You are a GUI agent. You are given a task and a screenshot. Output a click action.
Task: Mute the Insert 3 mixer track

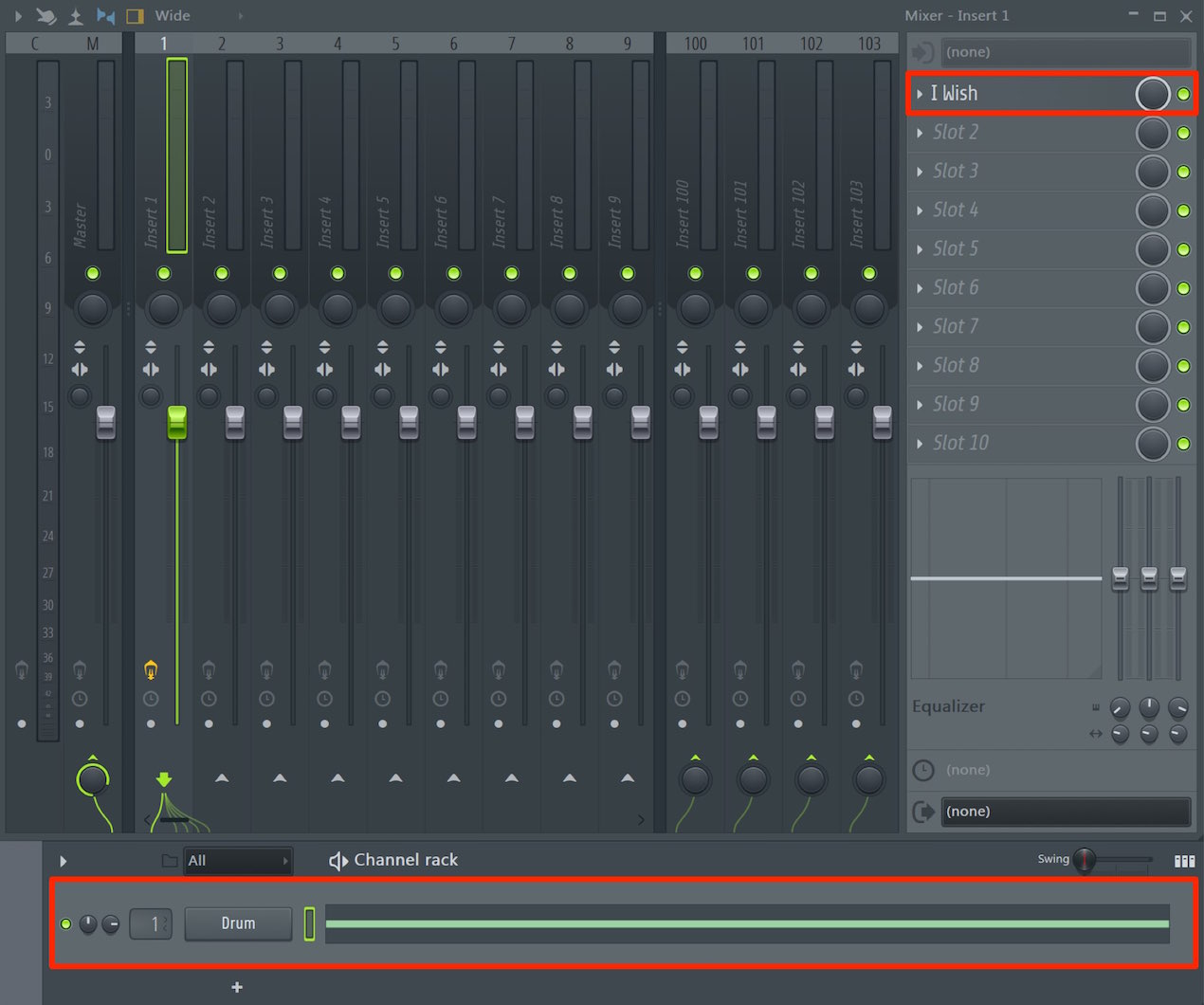click(280, 273)
